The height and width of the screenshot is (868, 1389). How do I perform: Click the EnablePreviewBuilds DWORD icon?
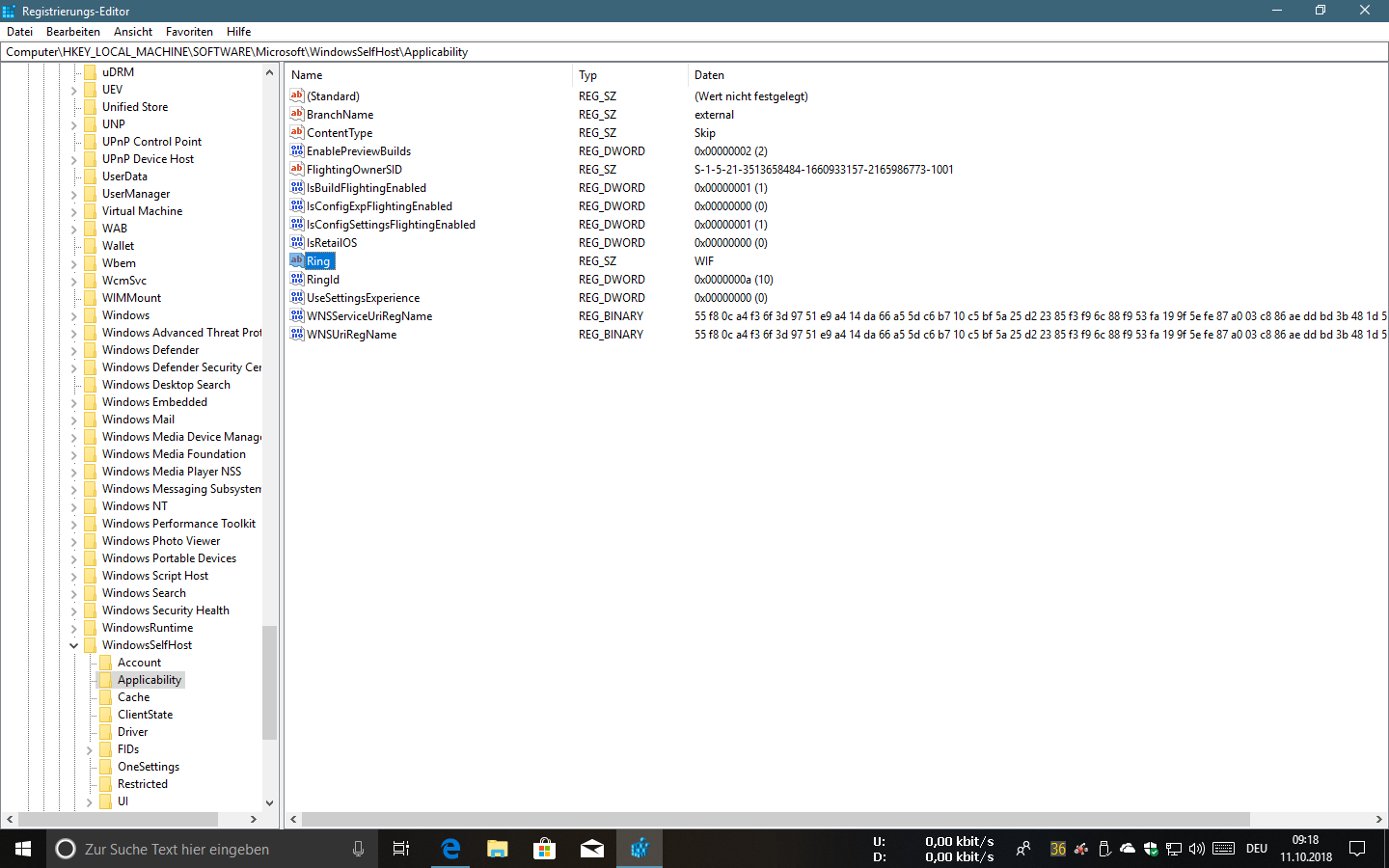[297, 150]
